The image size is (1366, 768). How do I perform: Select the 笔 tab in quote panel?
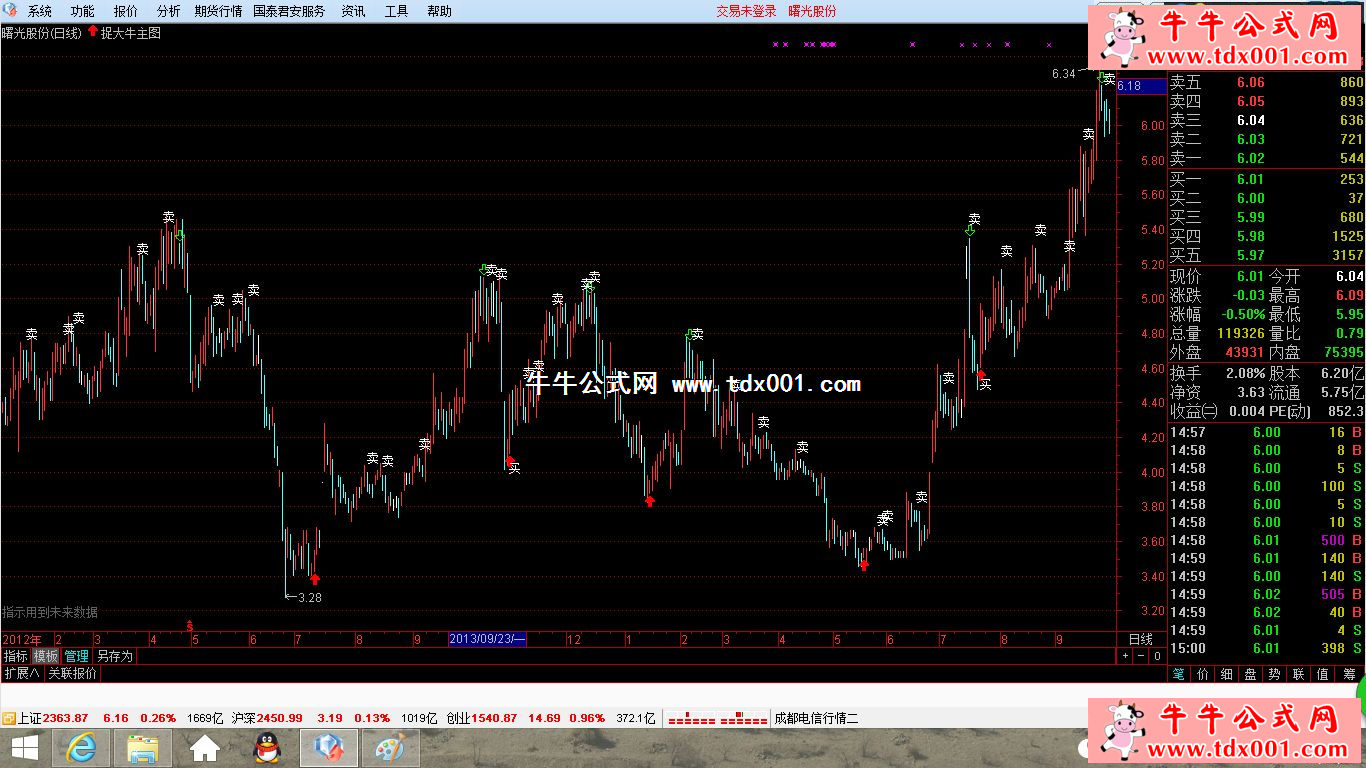1179,674
